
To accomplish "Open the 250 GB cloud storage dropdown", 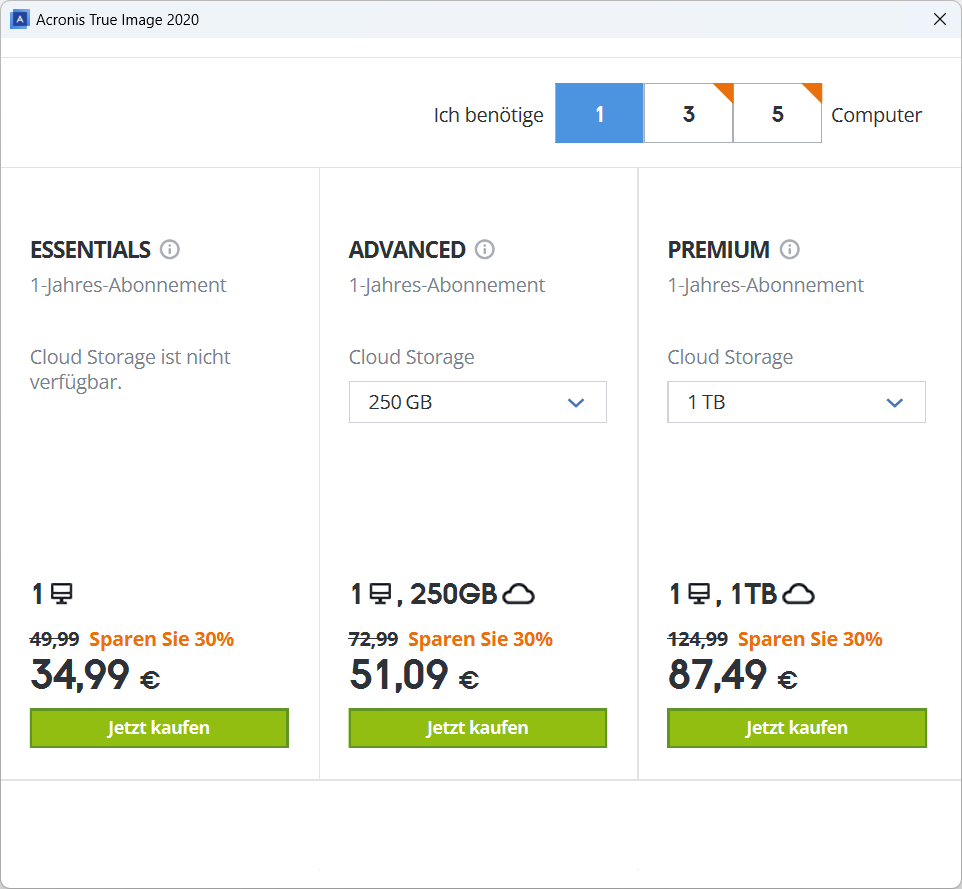I will (x=477, y=402).
